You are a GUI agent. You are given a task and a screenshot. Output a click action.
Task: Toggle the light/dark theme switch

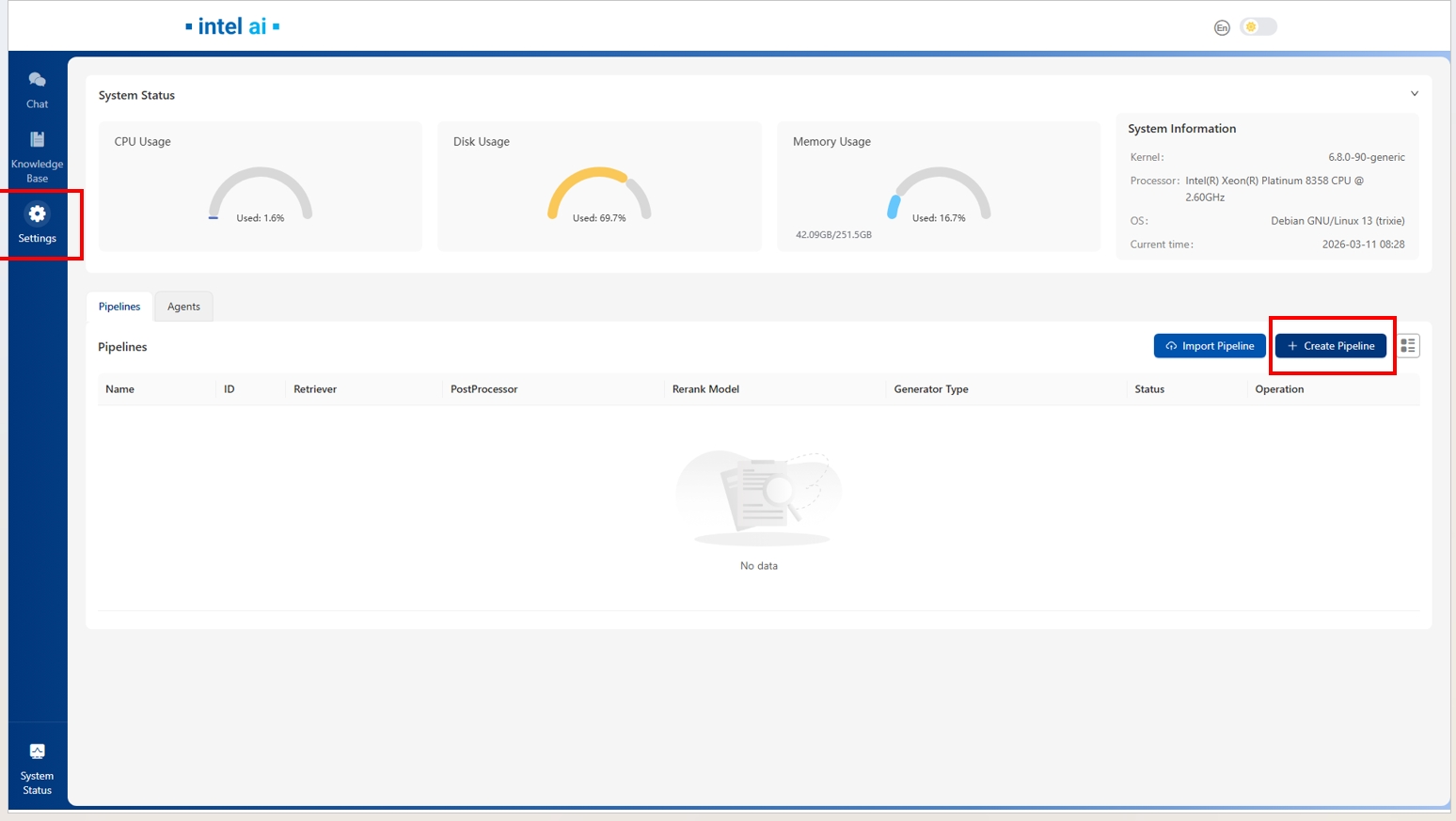point(1258,27)
